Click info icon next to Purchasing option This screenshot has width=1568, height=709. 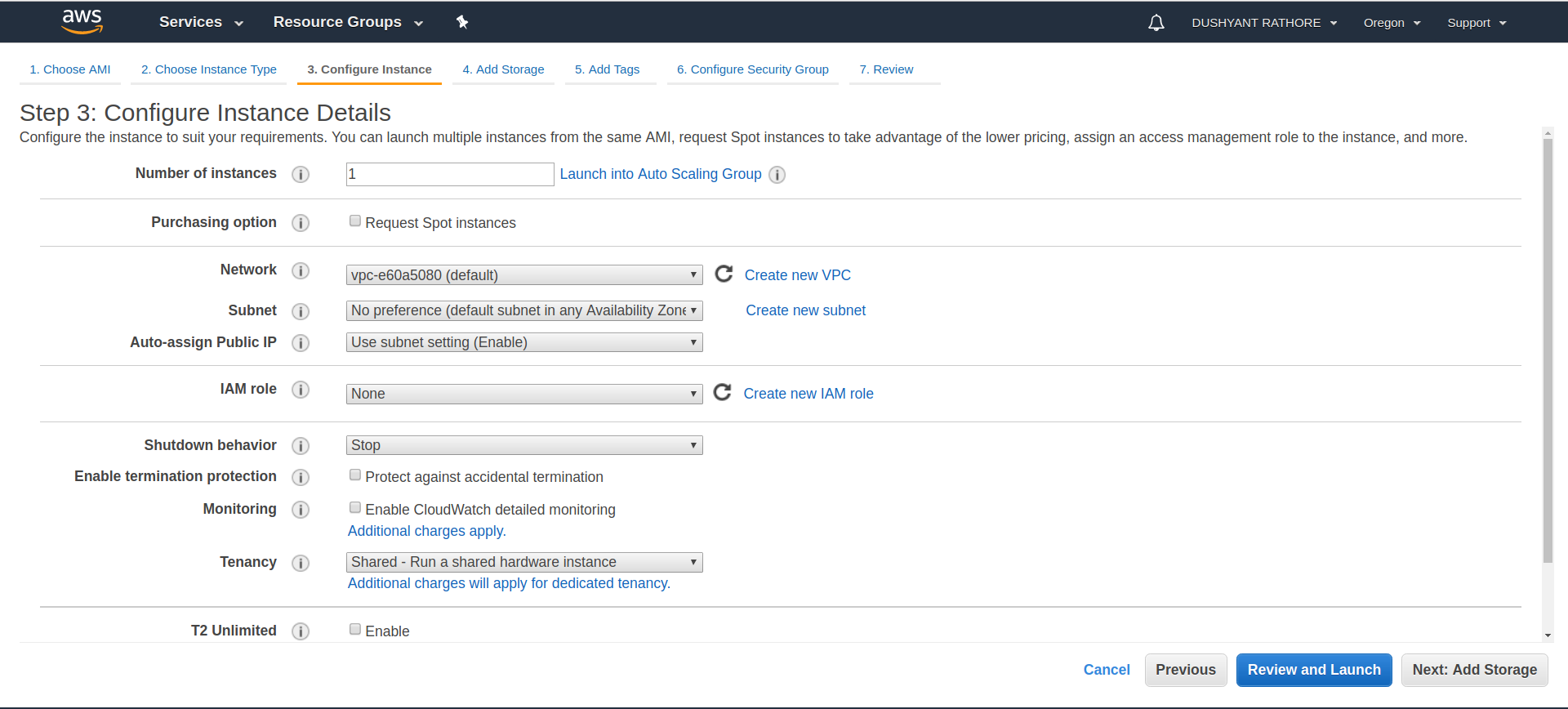[301, 223]
